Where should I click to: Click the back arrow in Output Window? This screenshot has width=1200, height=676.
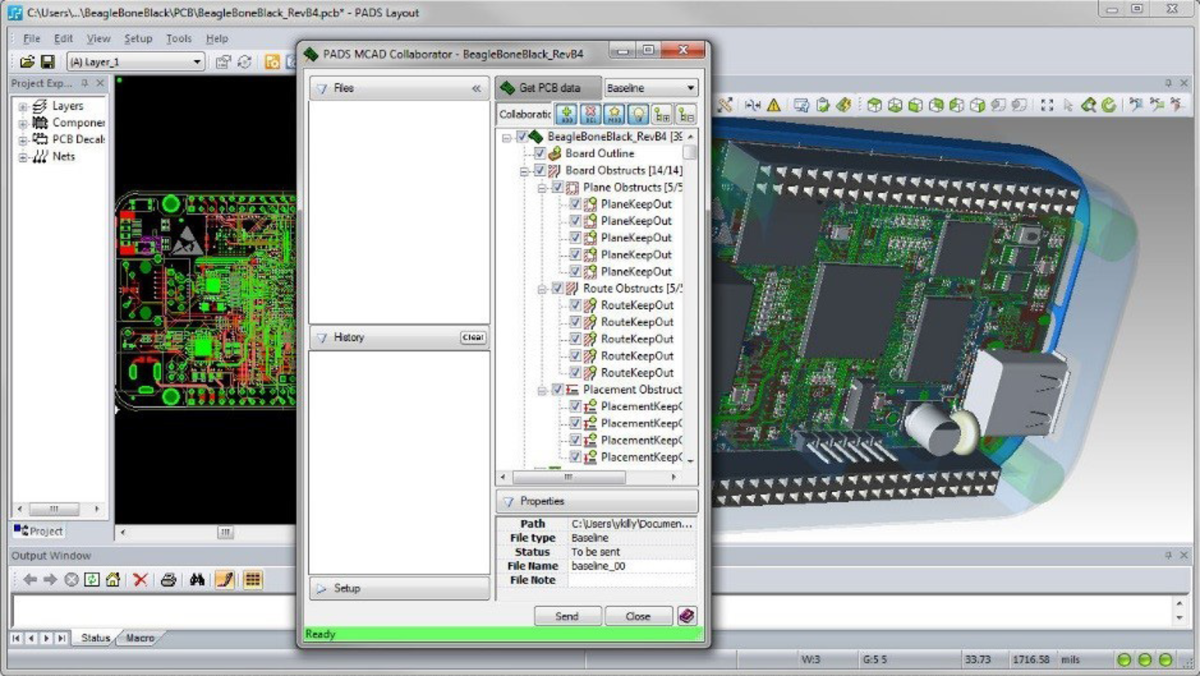point(30,579)
